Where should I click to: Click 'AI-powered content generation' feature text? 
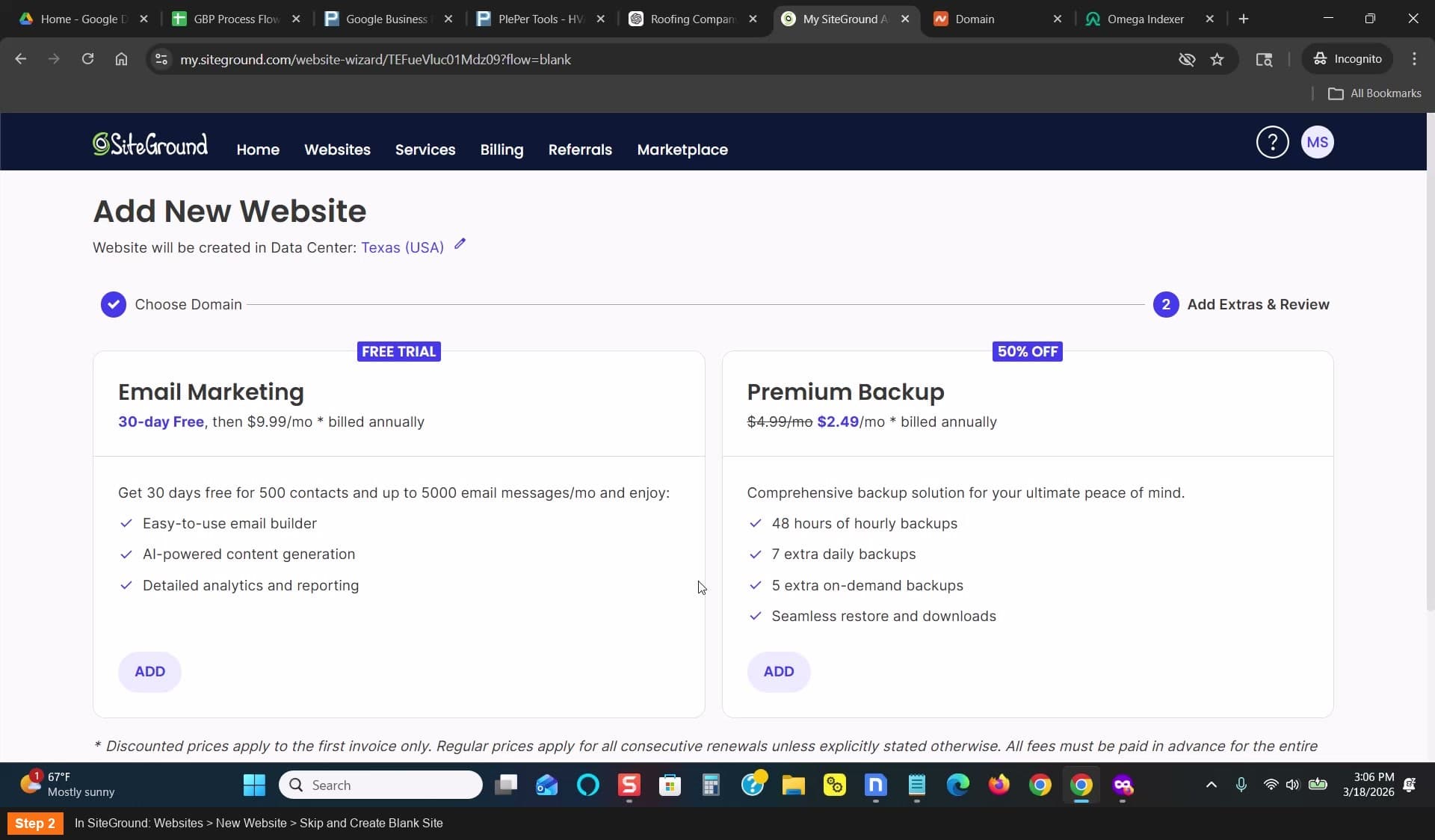(x=249, y=554)
